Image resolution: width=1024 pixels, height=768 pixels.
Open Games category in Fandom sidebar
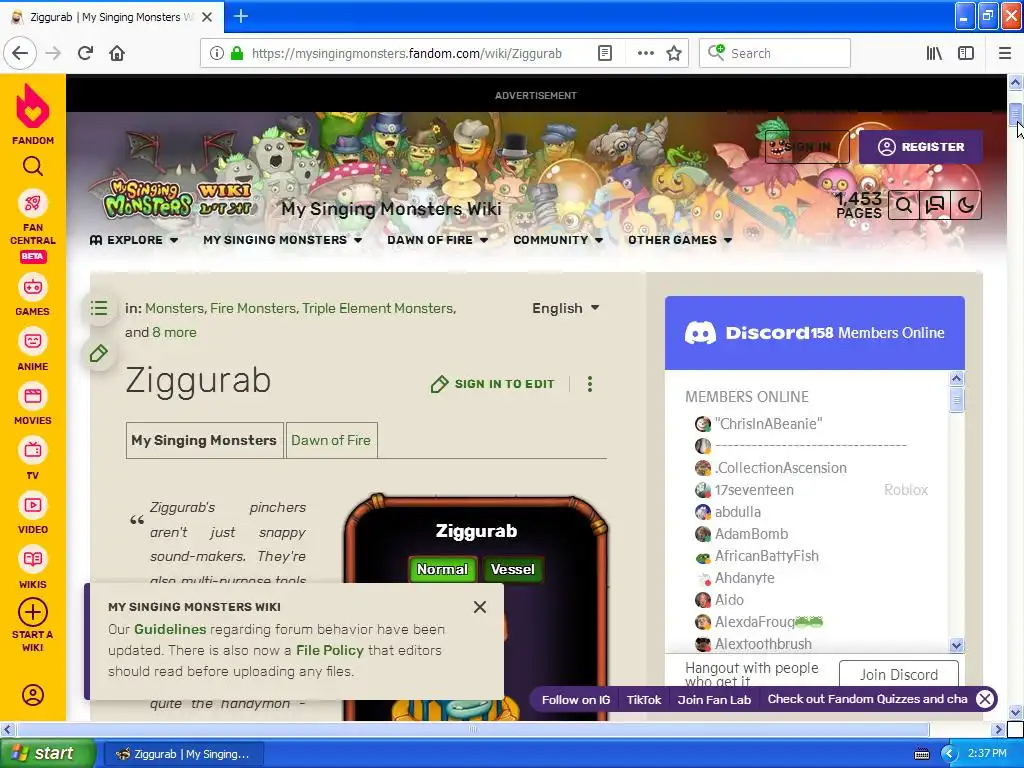pos(33,296)
